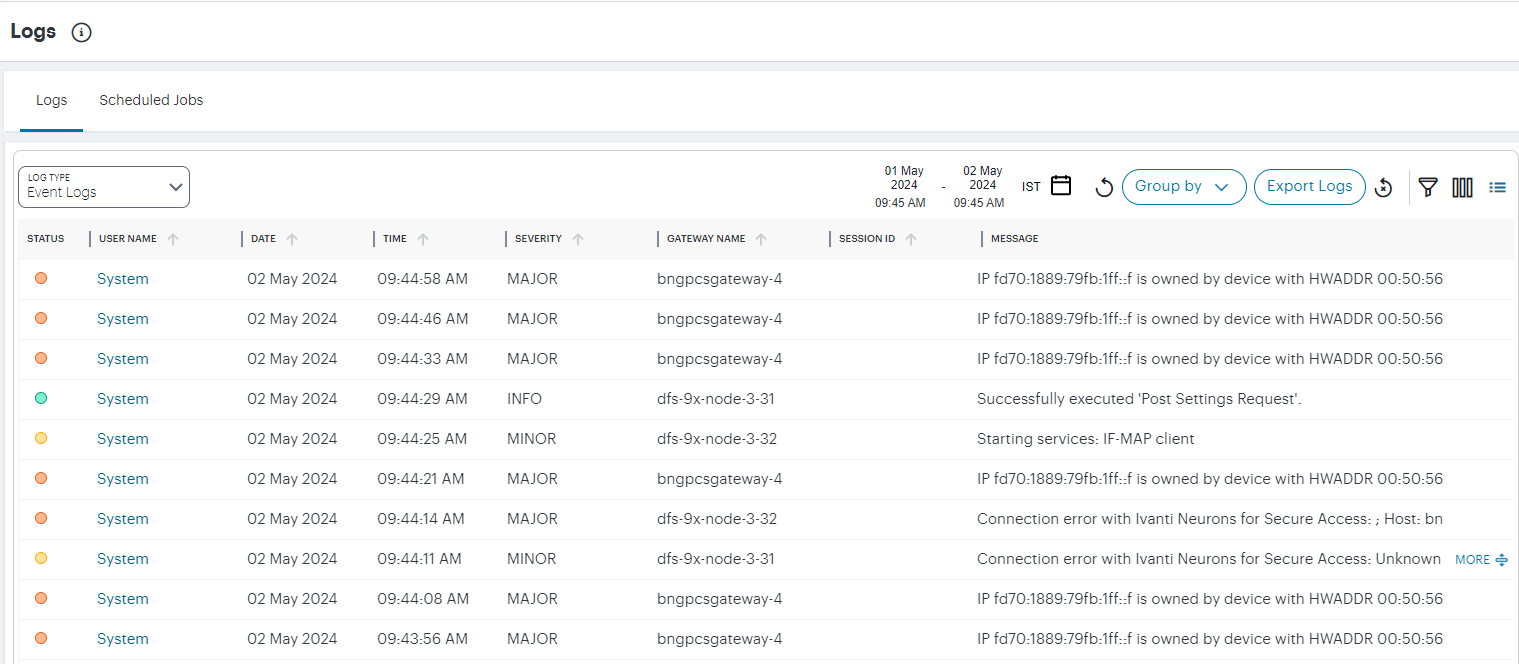Open the calendar date picker icon
The width and height of the screenshot is (1519, 664).
point(1061,185)
